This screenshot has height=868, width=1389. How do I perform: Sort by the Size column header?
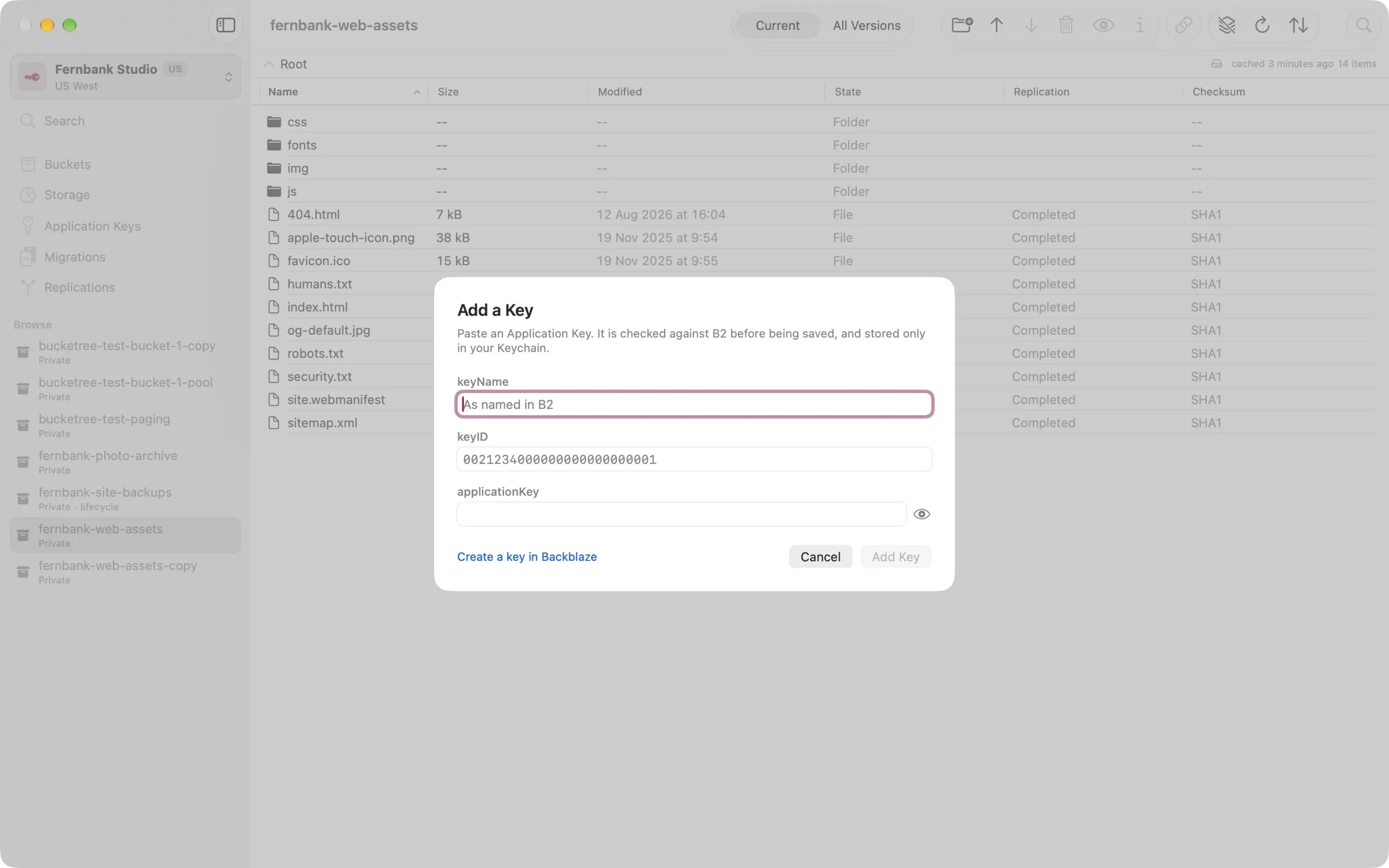(508, 92)
